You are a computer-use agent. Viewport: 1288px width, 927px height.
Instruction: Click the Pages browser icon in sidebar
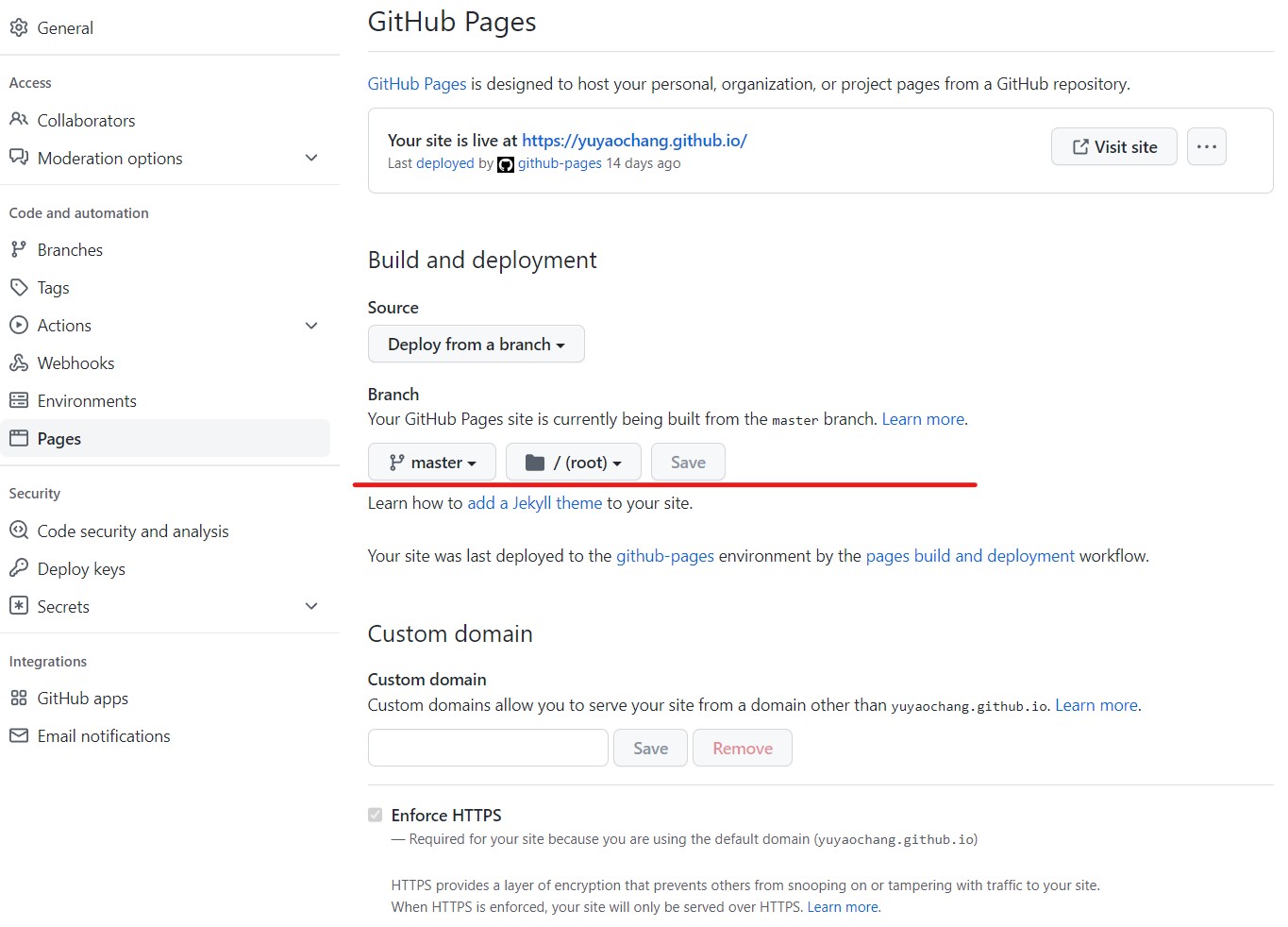click(18, 438)
